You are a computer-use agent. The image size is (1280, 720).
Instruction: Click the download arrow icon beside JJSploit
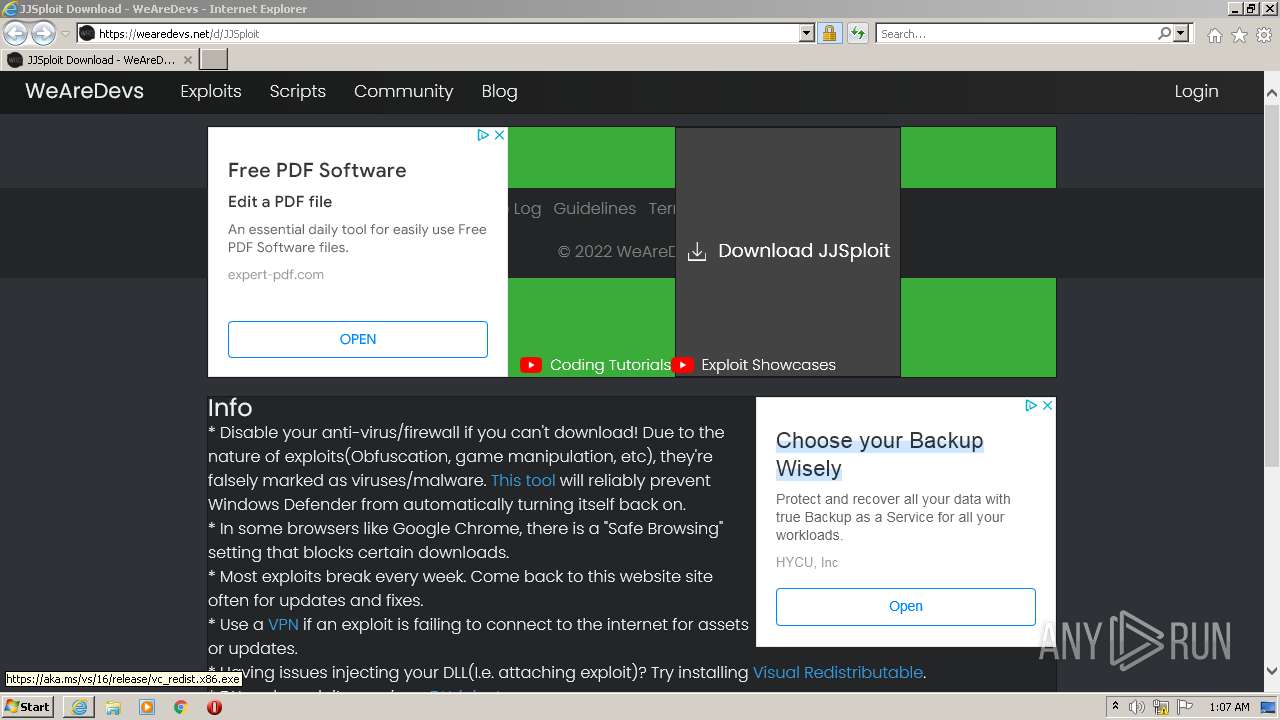(x=697, y=252)
